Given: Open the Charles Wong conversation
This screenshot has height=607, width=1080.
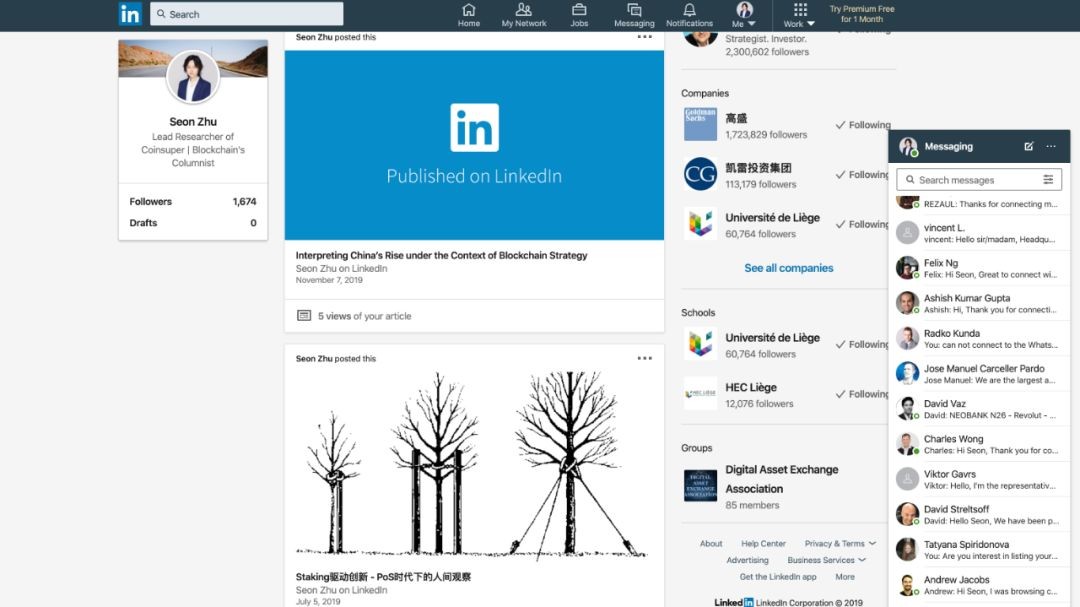Looking at the screenshot, I should coord(979,444).
